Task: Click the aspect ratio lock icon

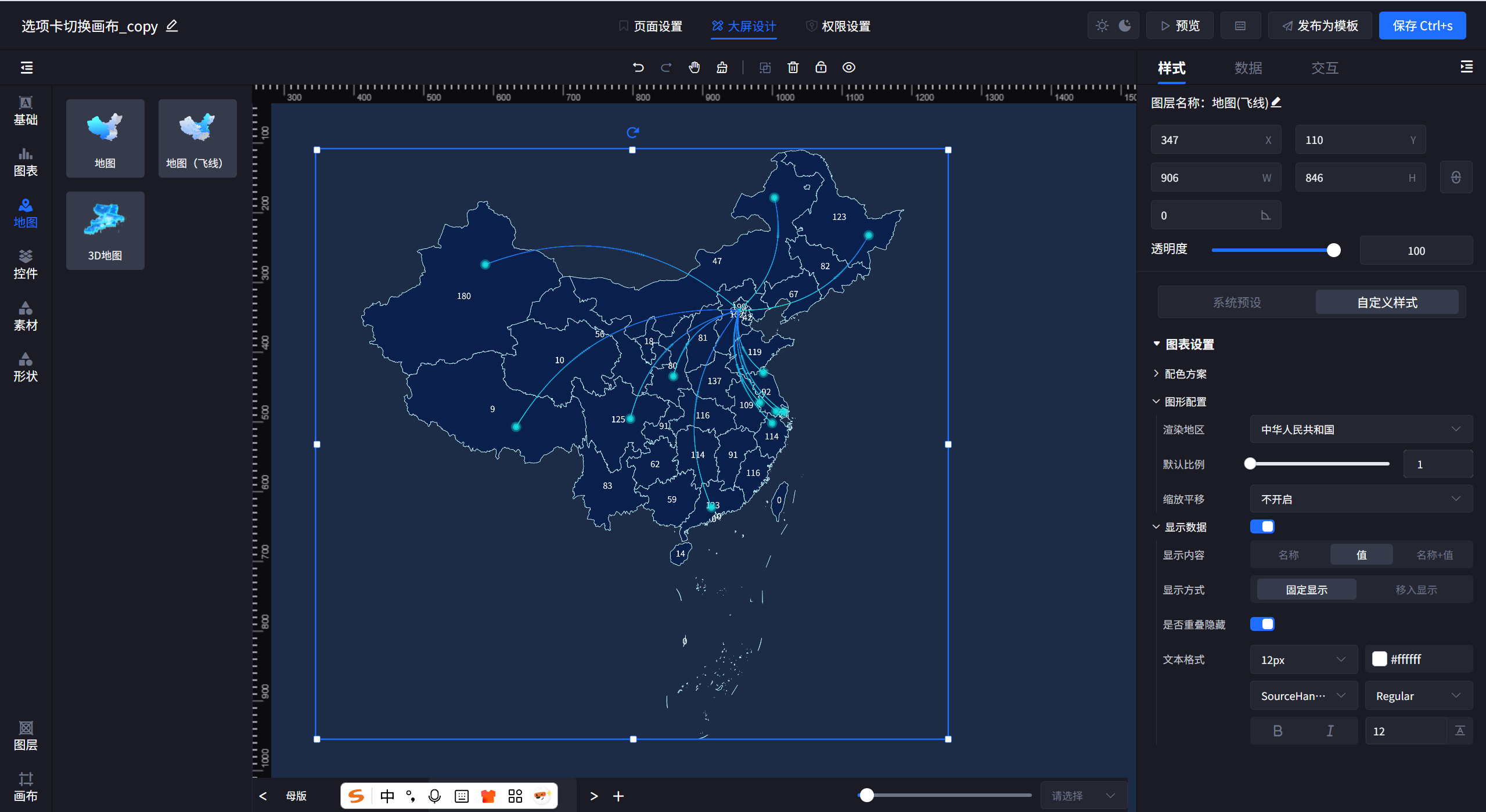Action: coord(1455,178)
